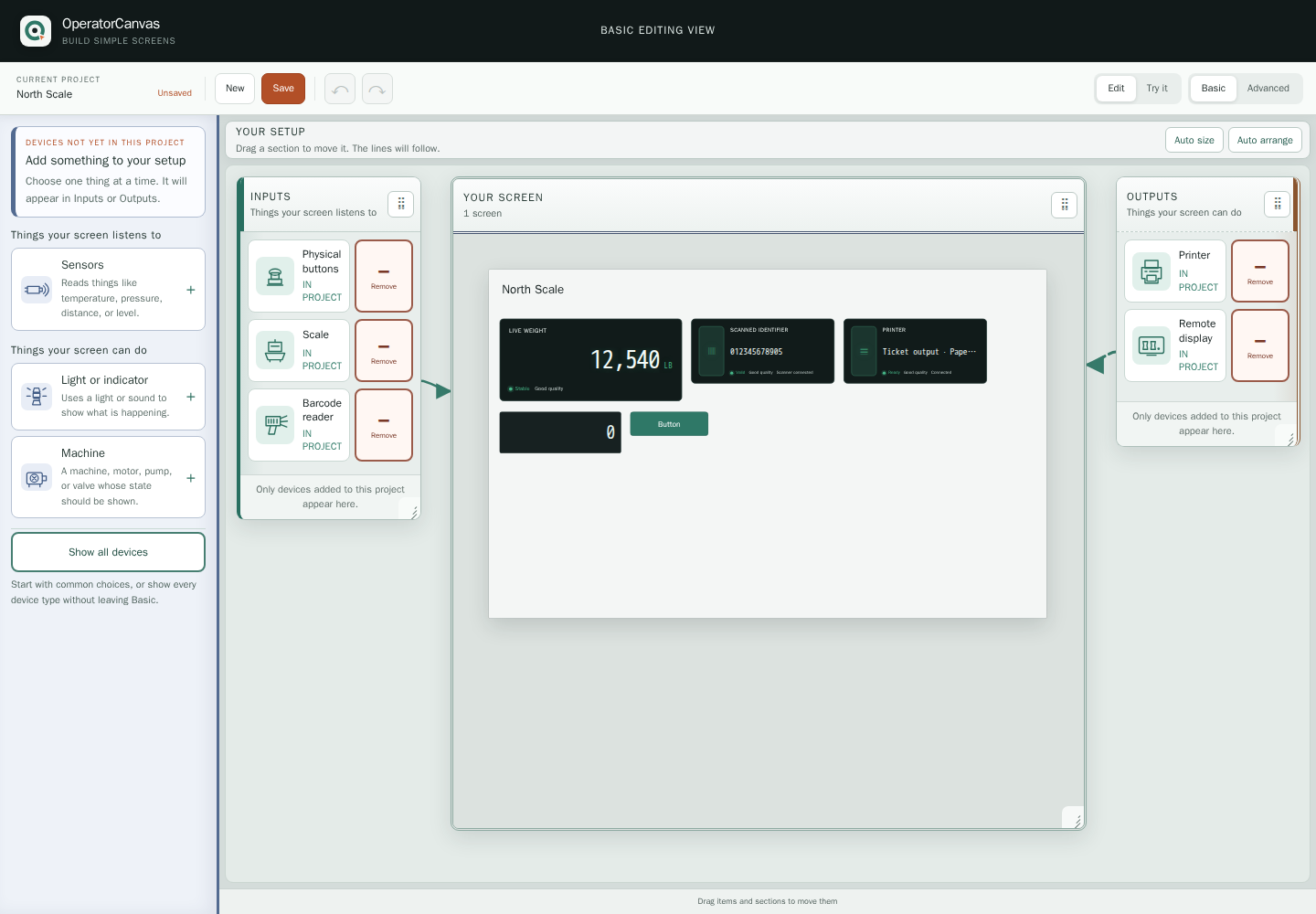Click the Printer device icon
This screenshot has height=914, width=1316.
click(x=1151, y=271)
